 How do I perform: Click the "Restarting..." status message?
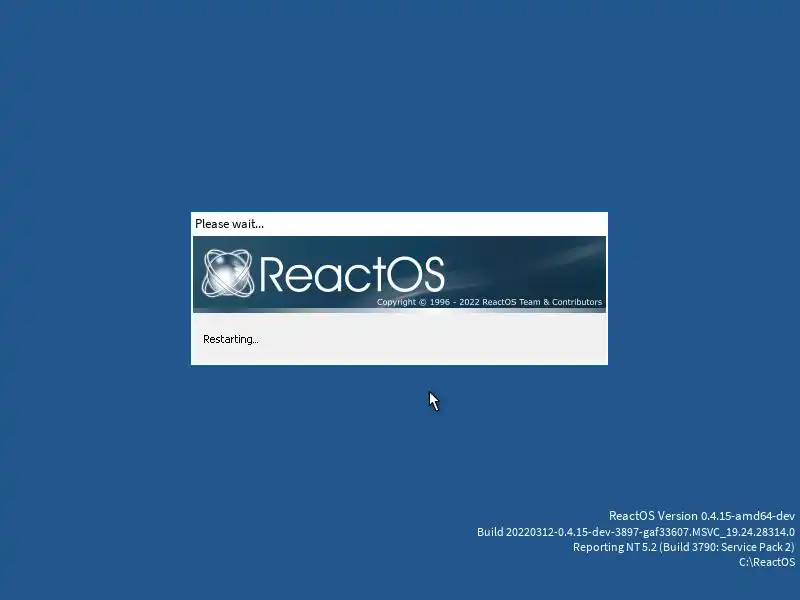coord(231,339)
